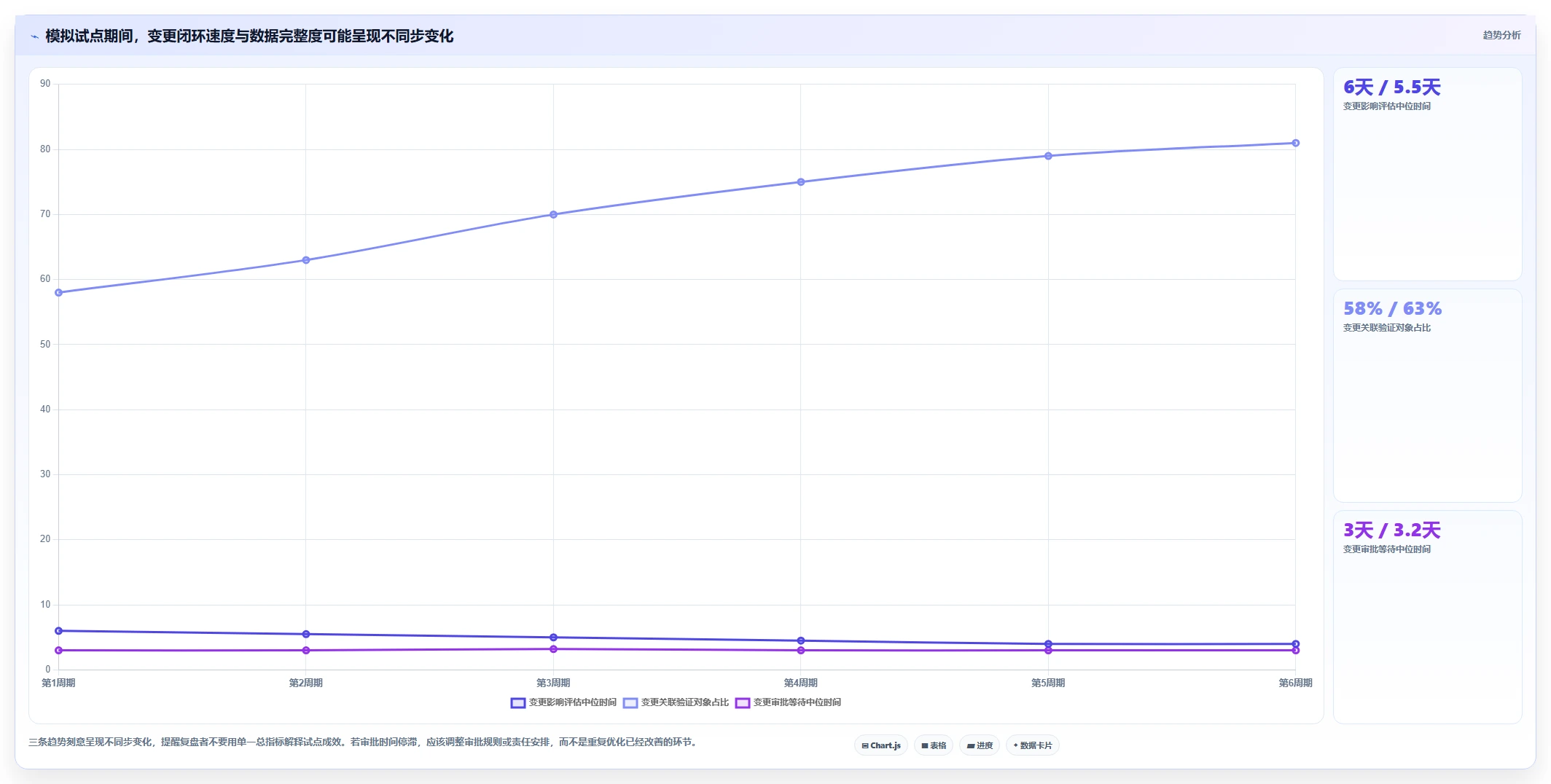Click the x-axis label 第1周期

(58, 683)
